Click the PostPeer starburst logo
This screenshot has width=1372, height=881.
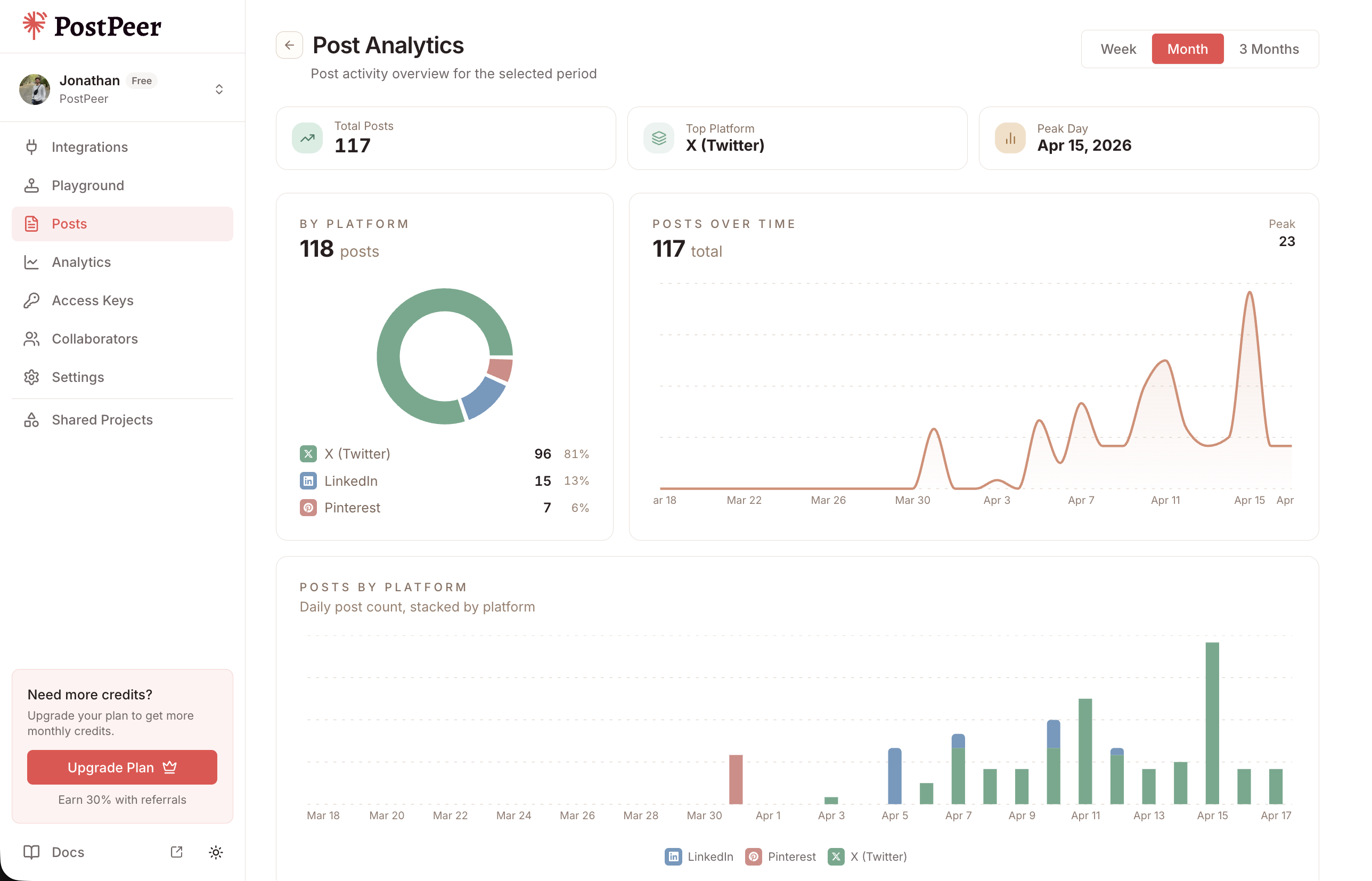point(34,26)
